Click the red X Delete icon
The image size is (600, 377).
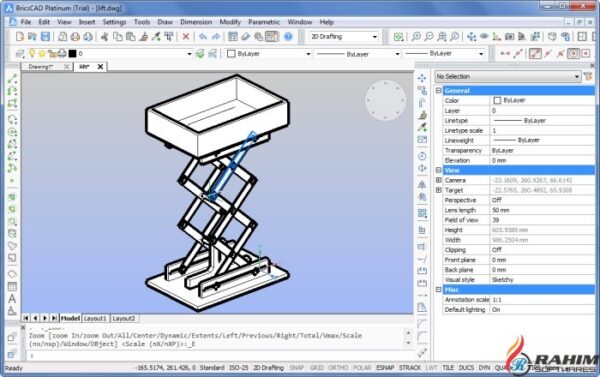(186, 37)
